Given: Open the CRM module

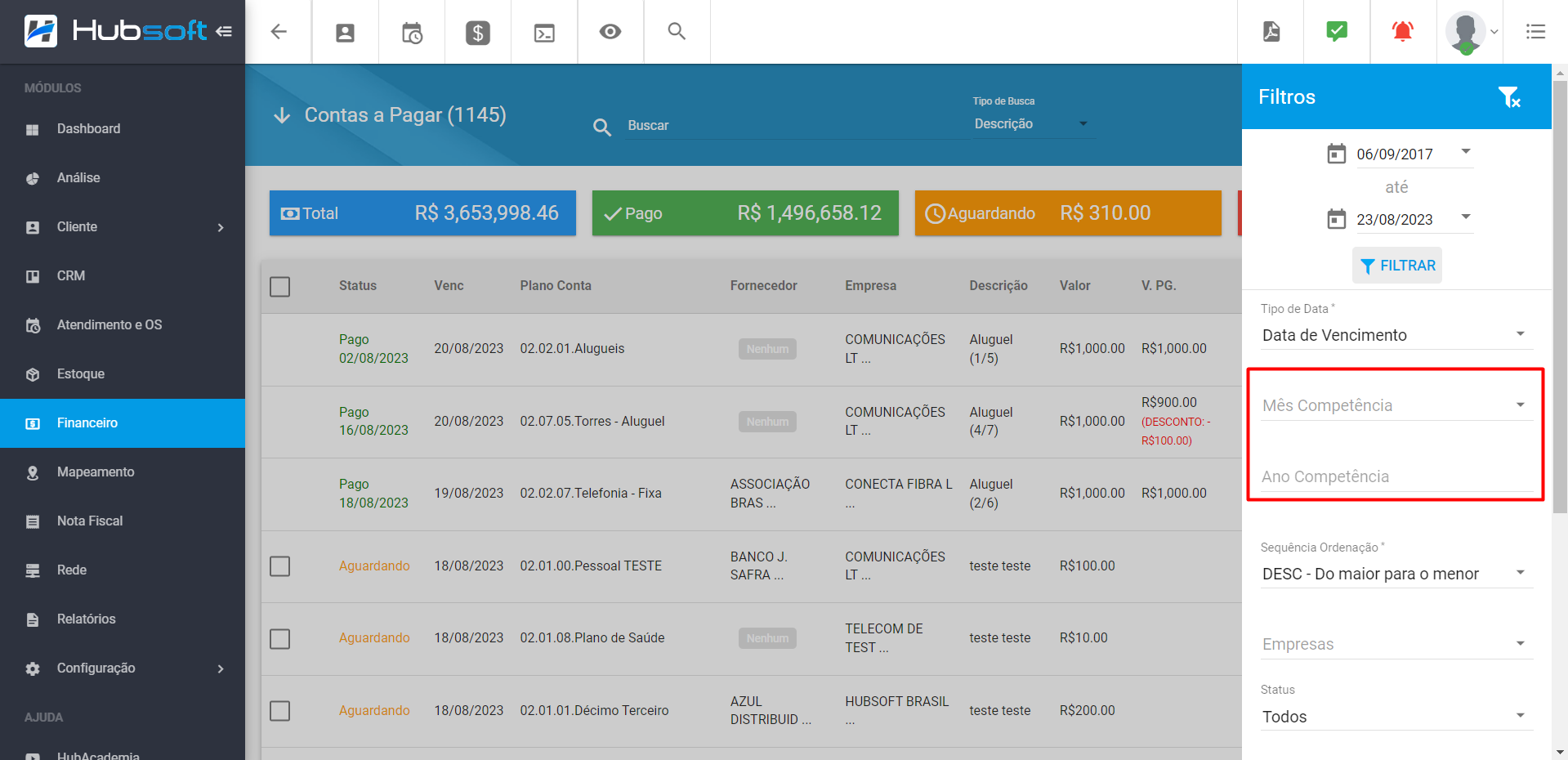Looking at the screenshot, I should (123, 276).
